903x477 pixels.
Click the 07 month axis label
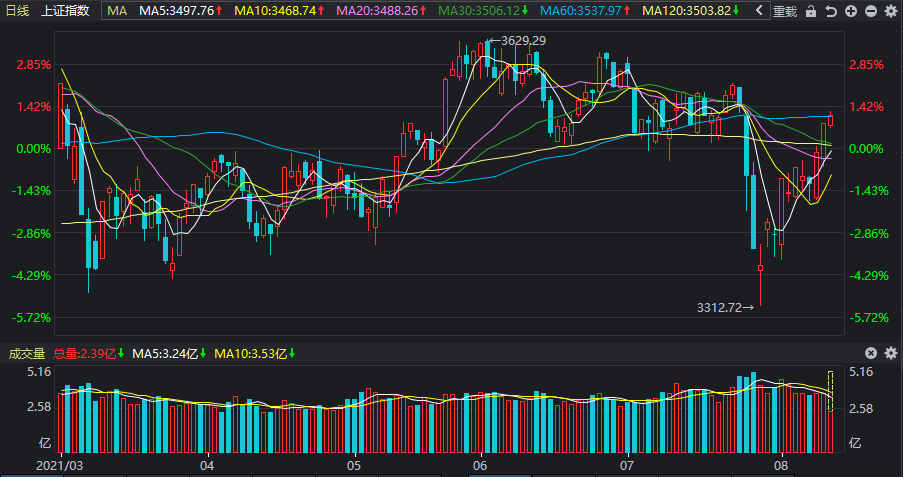pos(627,465)
